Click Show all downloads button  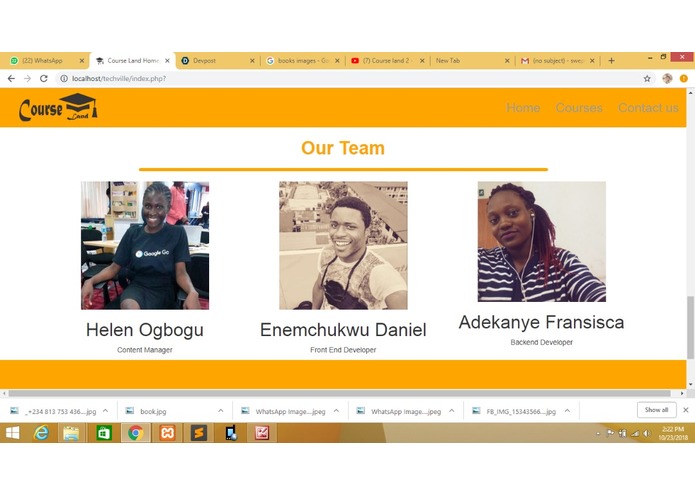(656, 410)
